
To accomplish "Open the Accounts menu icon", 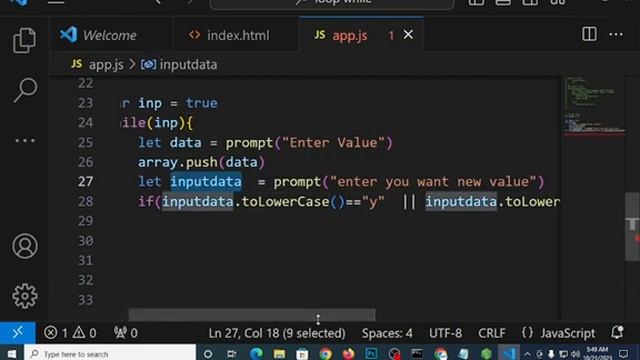I will click(24, 246).
